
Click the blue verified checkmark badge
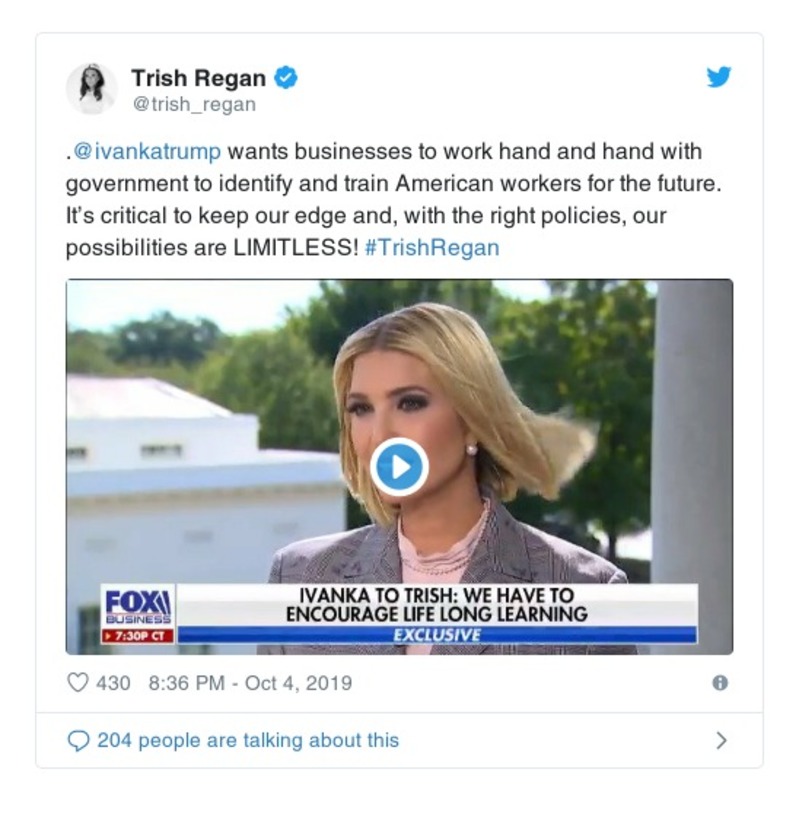[286, 78]
